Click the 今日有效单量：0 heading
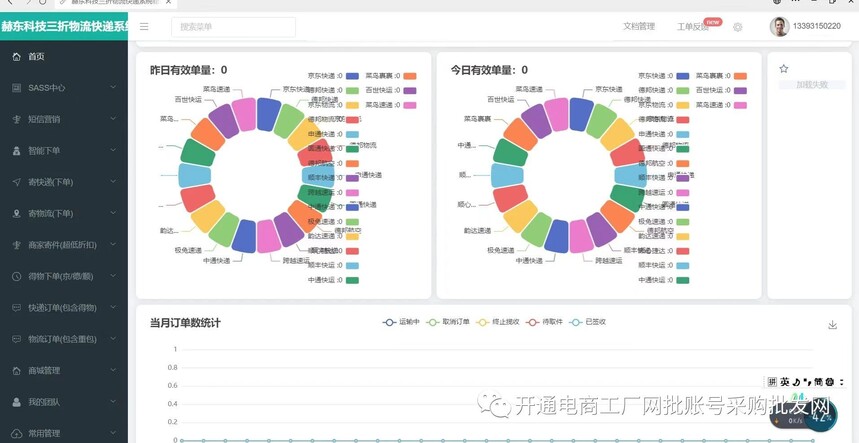The height and width of the screenshot is (443, 859). (x=489, y=70)
